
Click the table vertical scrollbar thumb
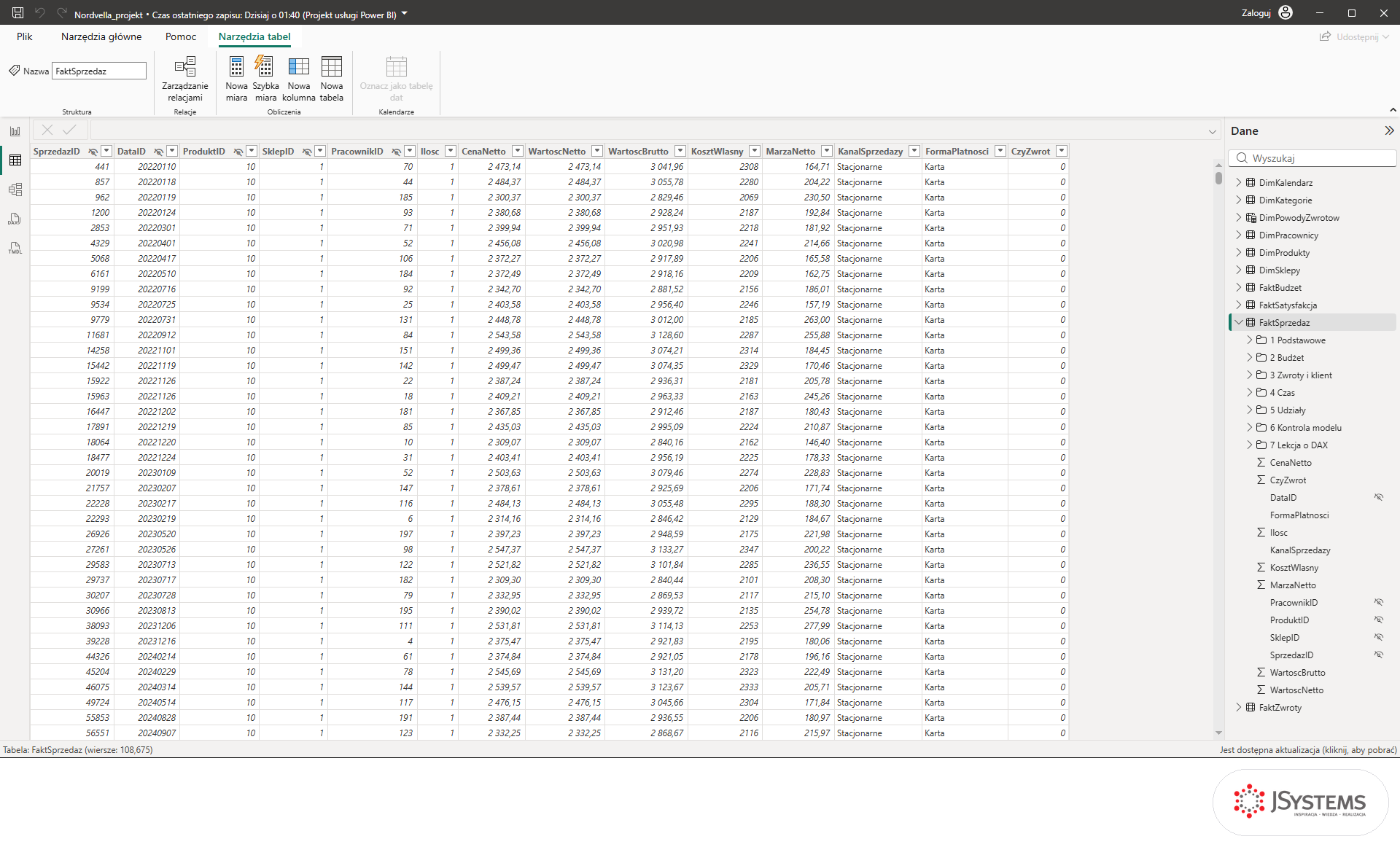pyautogui.click(x=1218, y=177)
